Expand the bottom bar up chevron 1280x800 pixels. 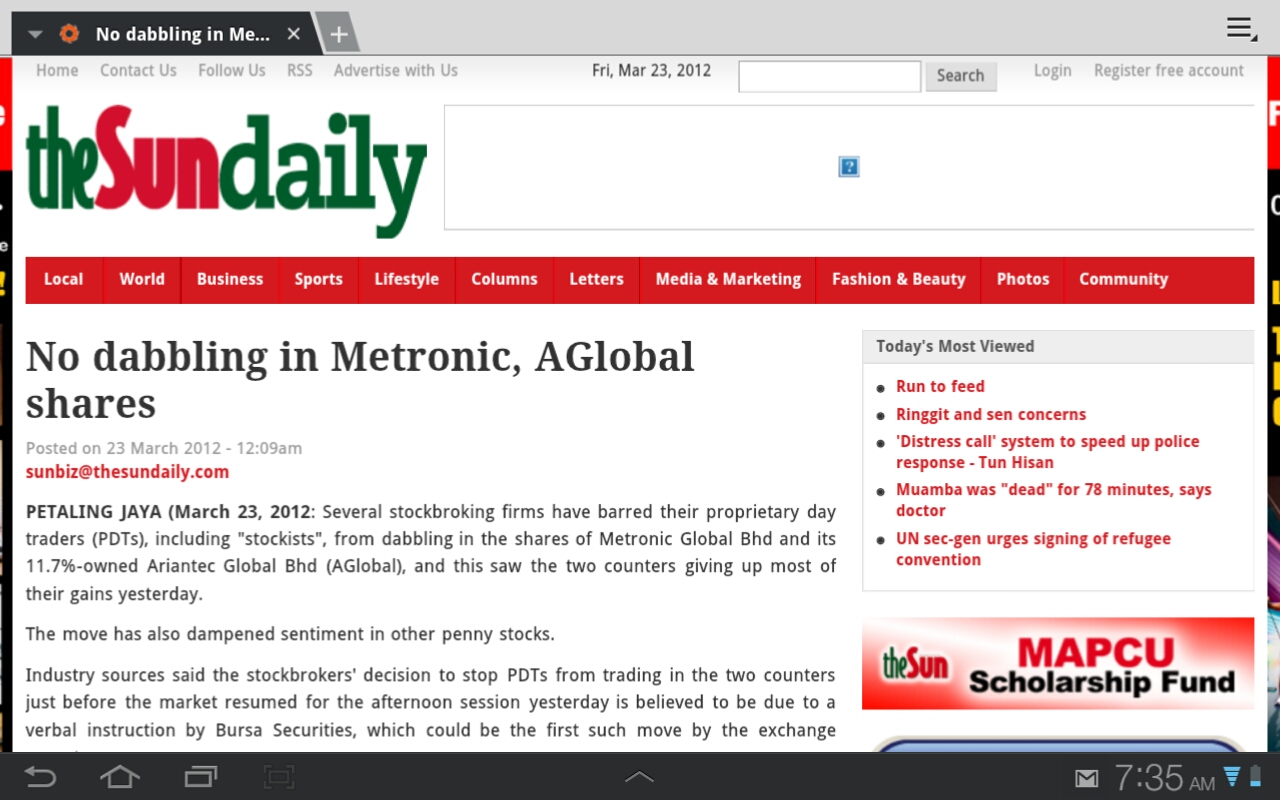(639, 777)
